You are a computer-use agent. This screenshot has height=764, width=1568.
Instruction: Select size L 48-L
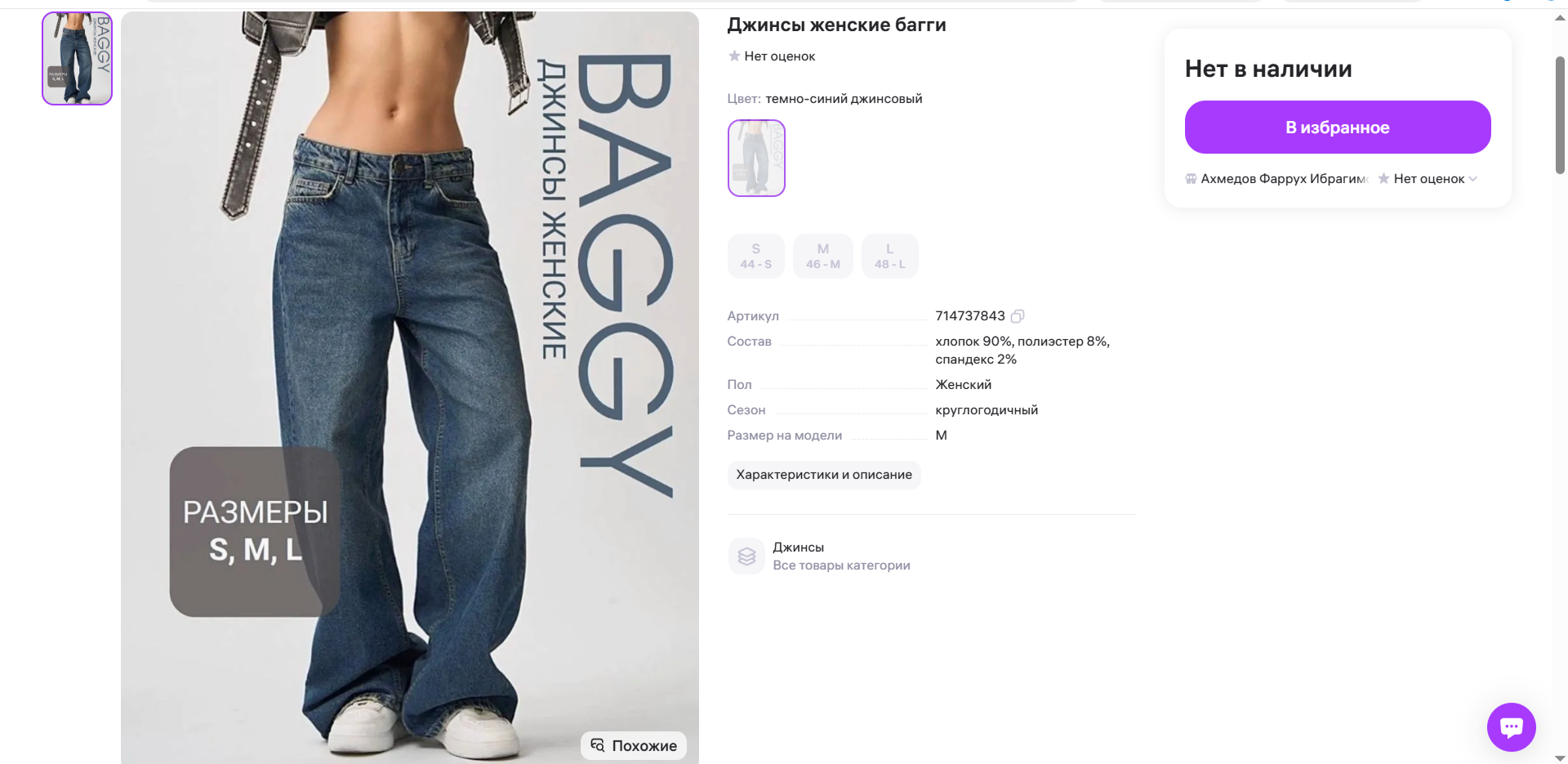pyautogui.click(x=890, y=257)
